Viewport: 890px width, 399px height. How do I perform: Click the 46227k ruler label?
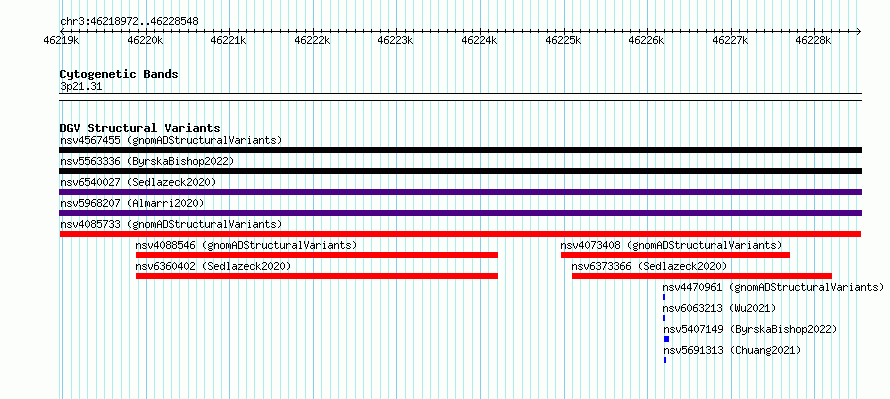click(x=731, y=40)
